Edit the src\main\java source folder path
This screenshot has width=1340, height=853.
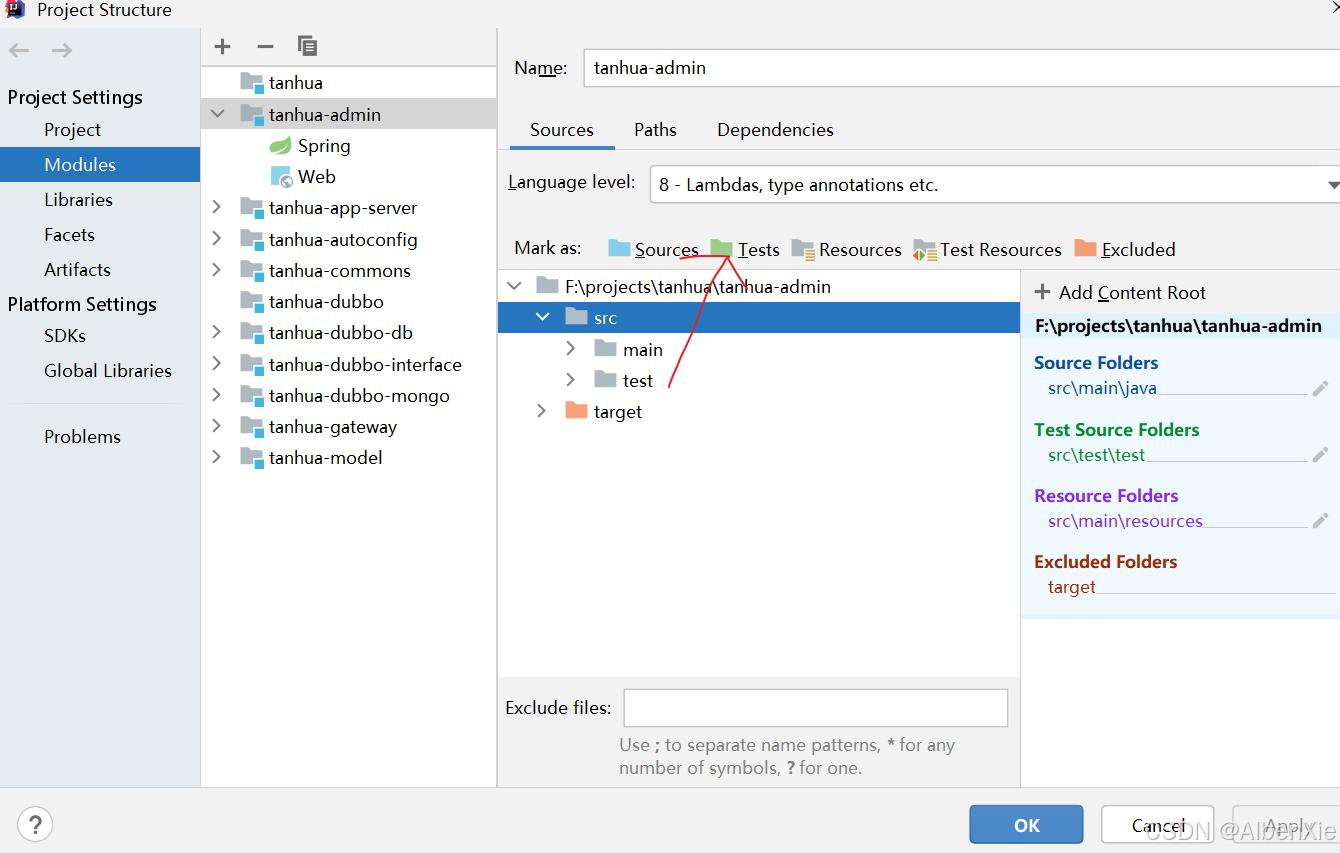pos(1322,388)
